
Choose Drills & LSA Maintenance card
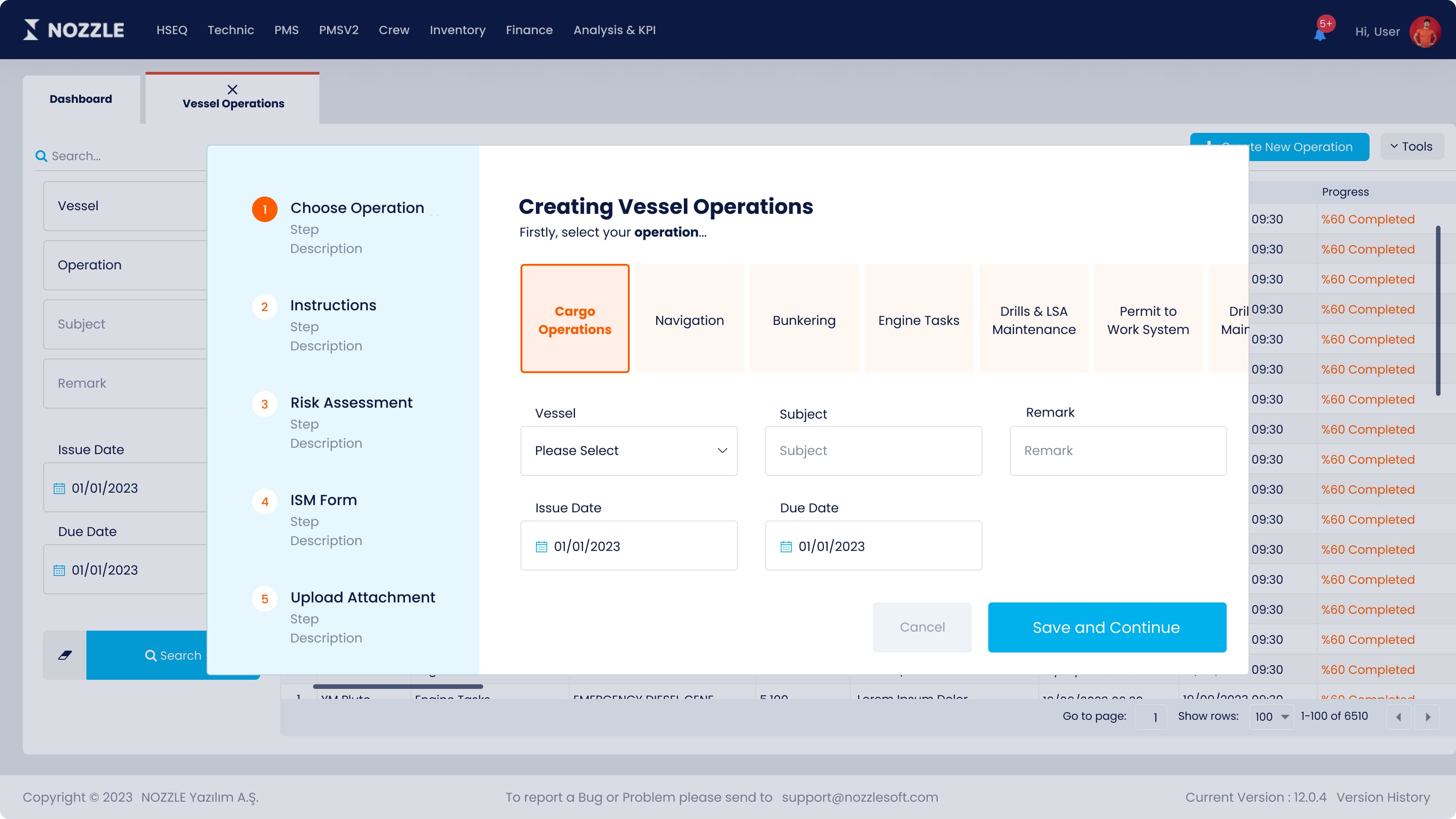pyautogui.click(x=1034, y=318)
